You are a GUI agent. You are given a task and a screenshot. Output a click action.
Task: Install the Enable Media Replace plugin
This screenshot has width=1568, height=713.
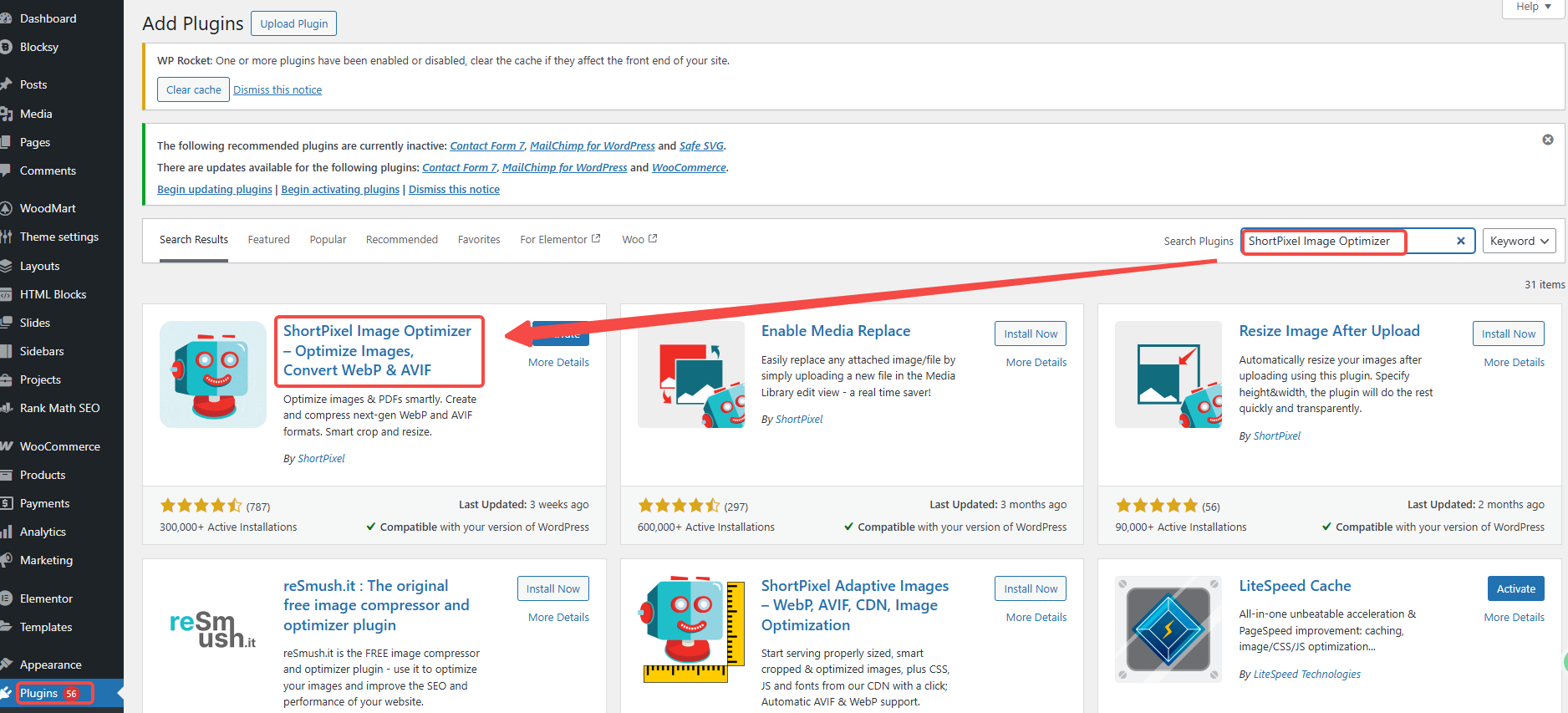click(x=1030, y=334)
